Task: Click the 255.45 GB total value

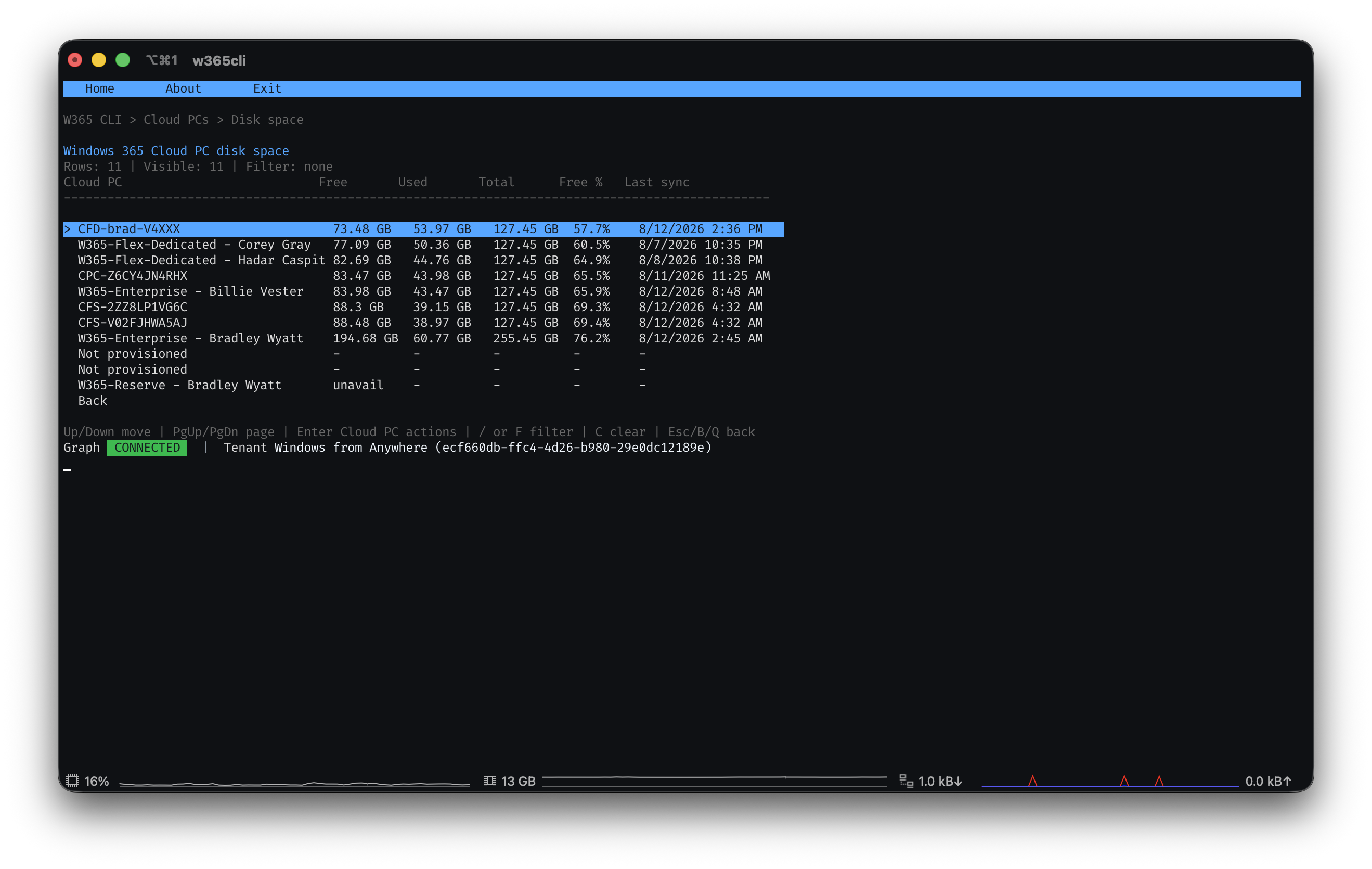Action: click(x=525, y=338)
